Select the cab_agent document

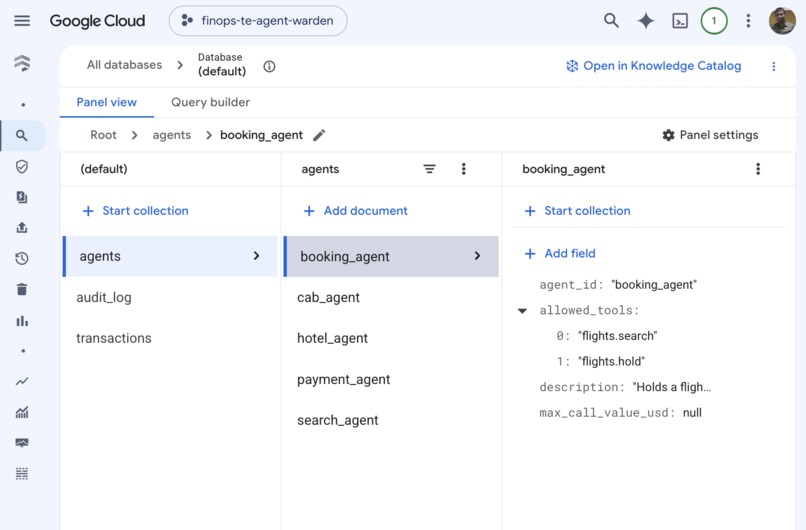pos(328,298)
